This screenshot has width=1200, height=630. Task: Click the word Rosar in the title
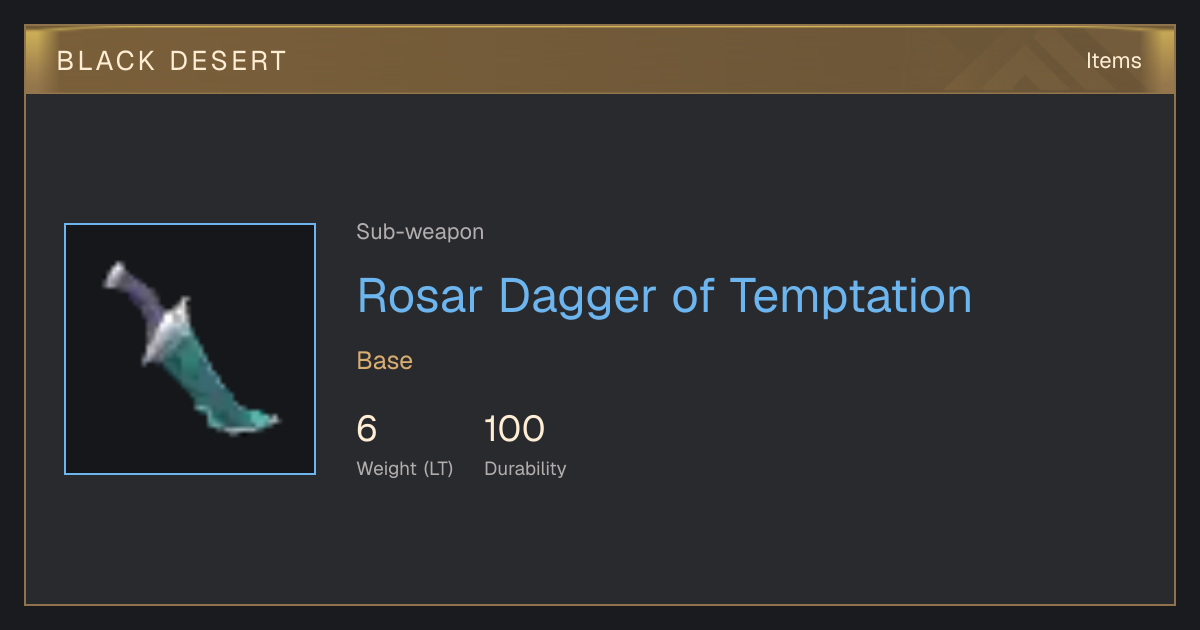click(x=420, y=296)
